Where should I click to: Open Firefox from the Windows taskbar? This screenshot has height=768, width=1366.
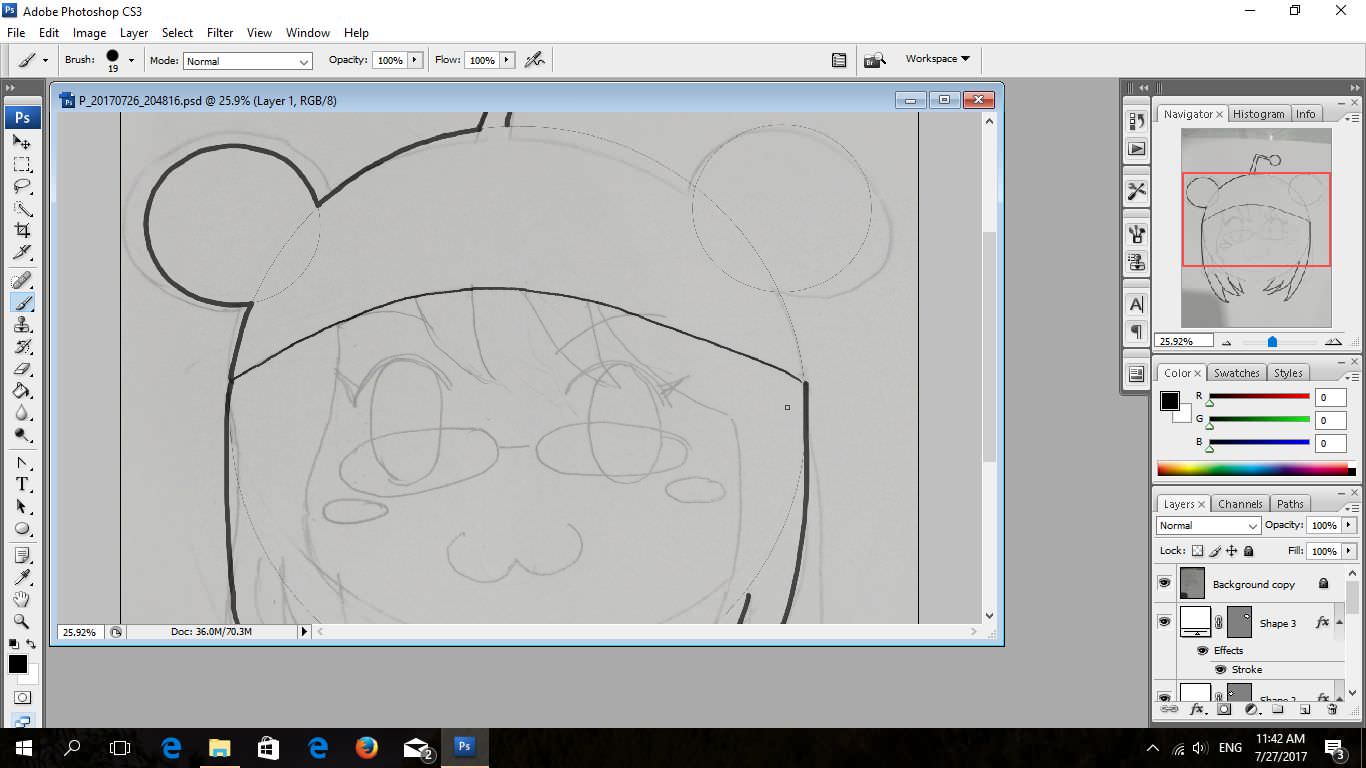(x=367, y=747)
